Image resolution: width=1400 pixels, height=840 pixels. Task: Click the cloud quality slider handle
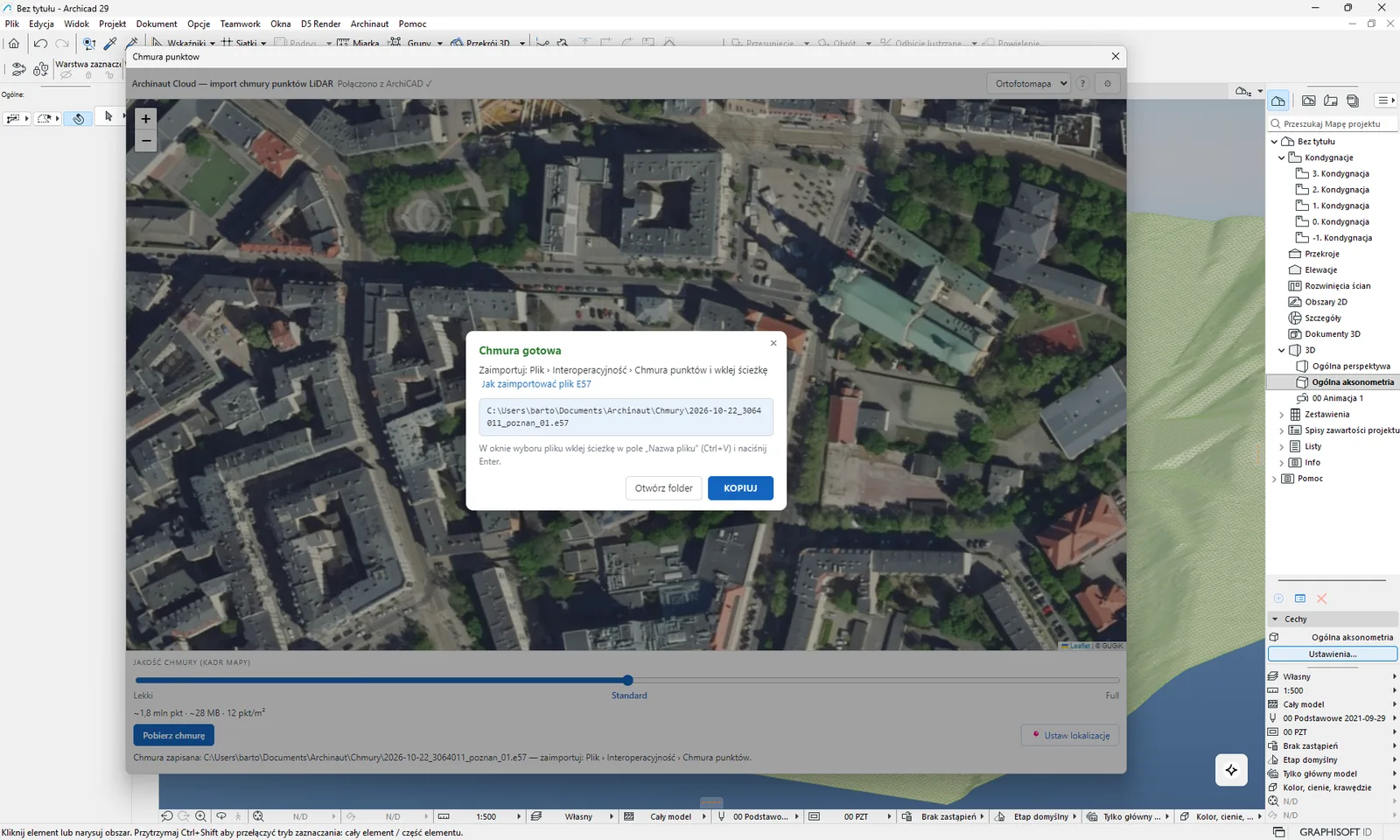(627, 680)
